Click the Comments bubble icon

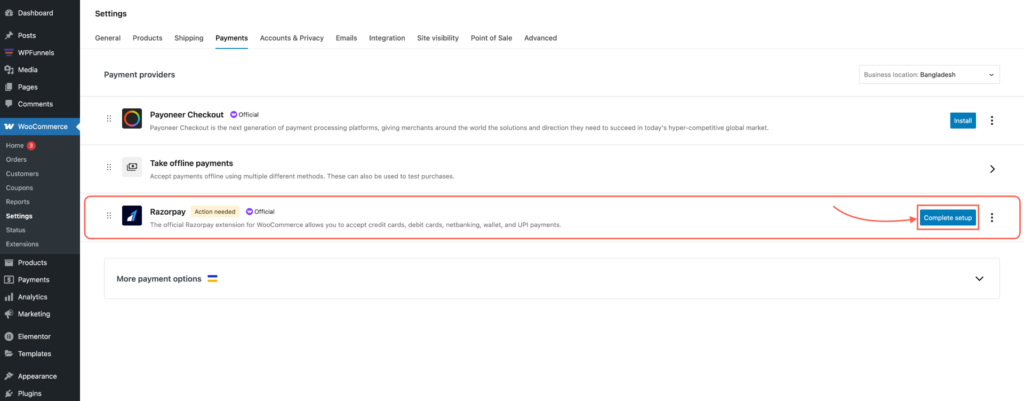click(x=9, y=104)
